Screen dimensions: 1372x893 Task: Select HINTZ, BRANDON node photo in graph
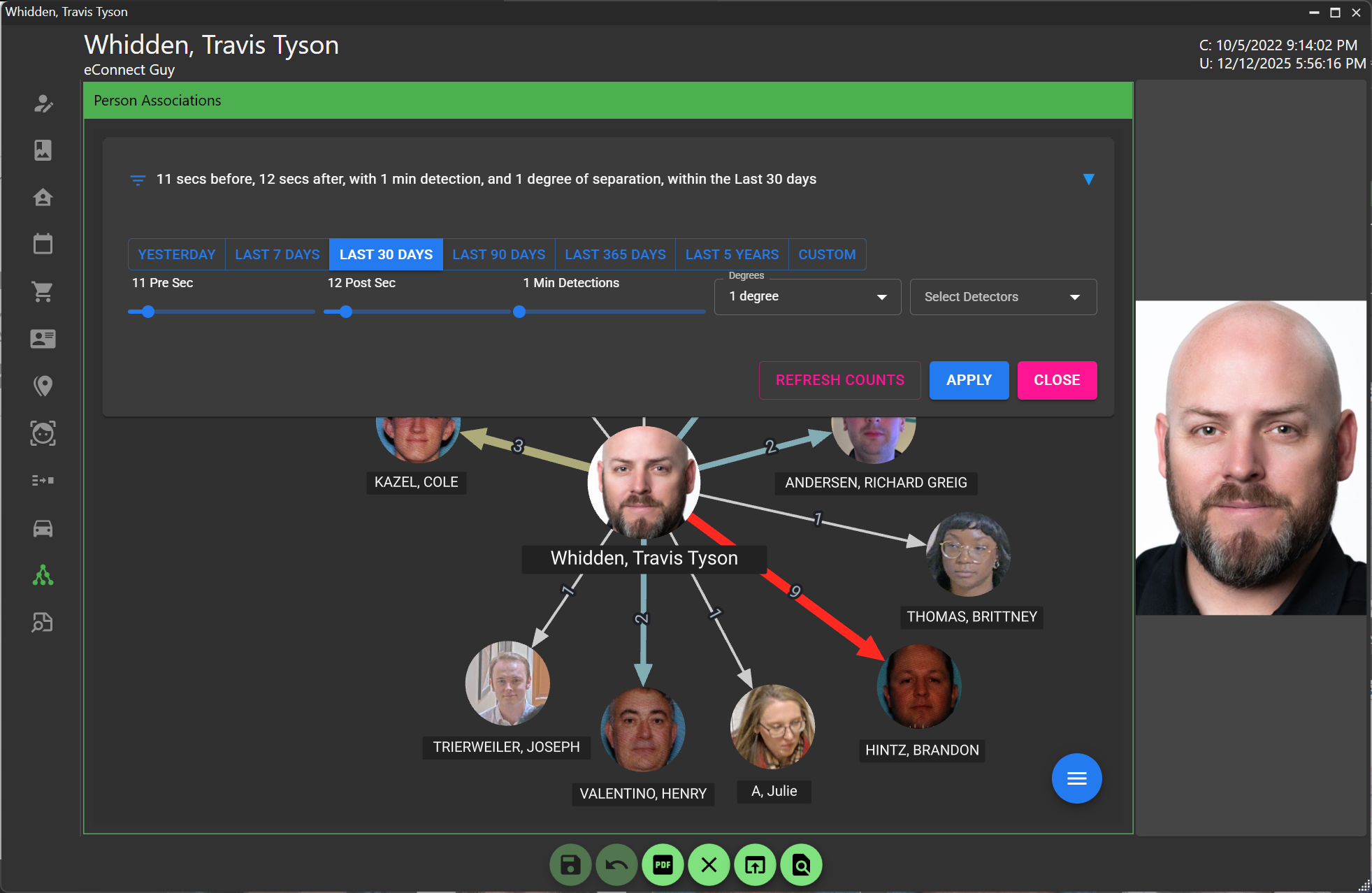coord(919,687)
